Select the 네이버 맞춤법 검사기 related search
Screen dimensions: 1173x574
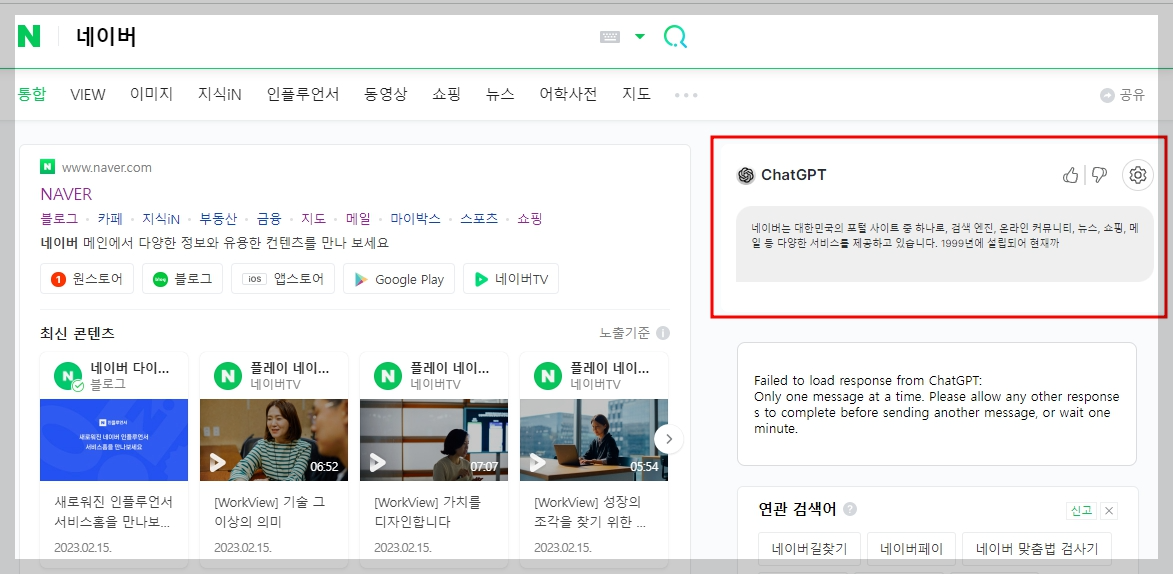coord(1037,549)
